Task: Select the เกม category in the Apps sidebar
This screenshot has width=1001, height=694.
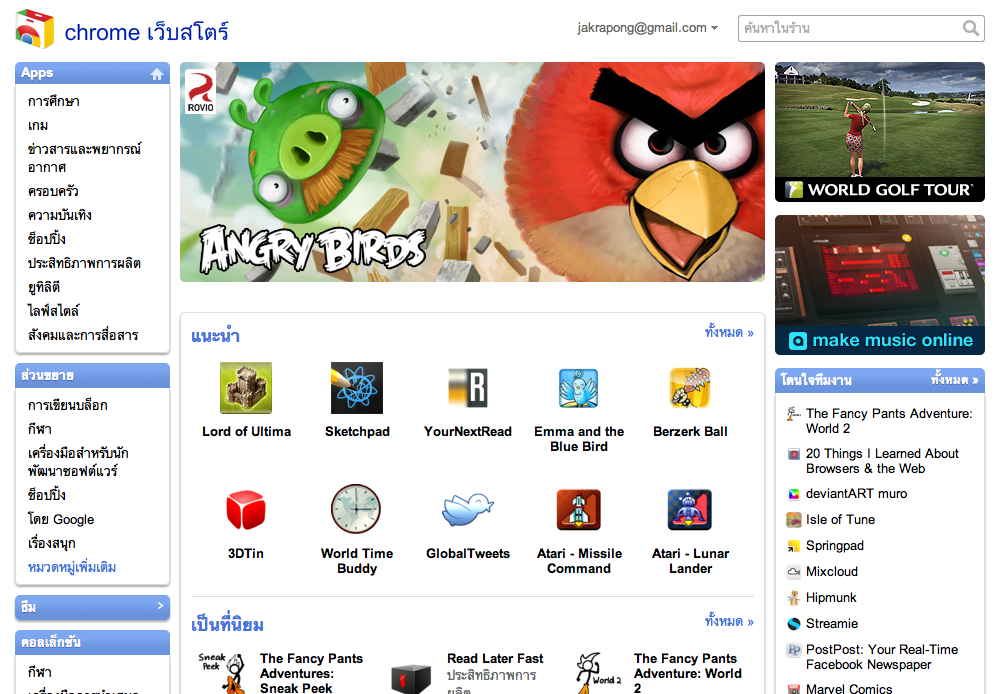Action: pos(38,125)
